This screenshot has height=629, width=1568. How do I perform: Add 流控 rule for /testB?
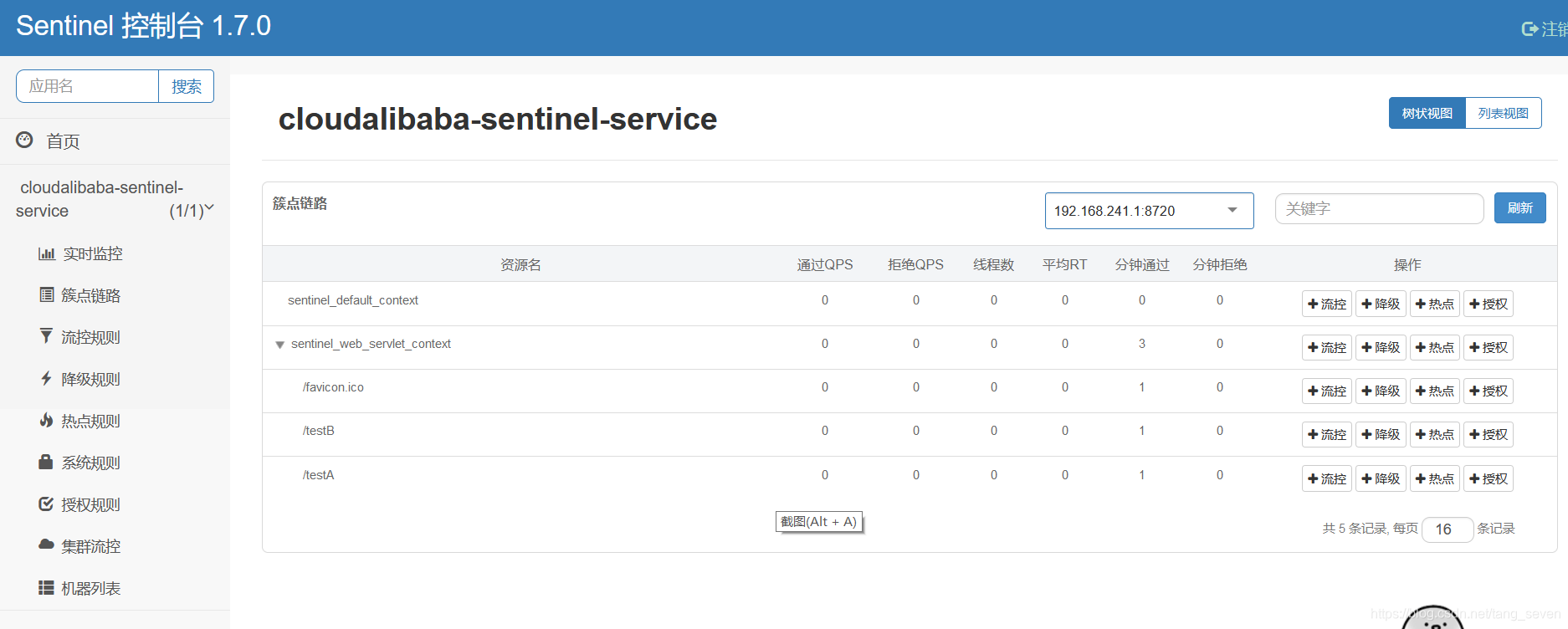1327,434
